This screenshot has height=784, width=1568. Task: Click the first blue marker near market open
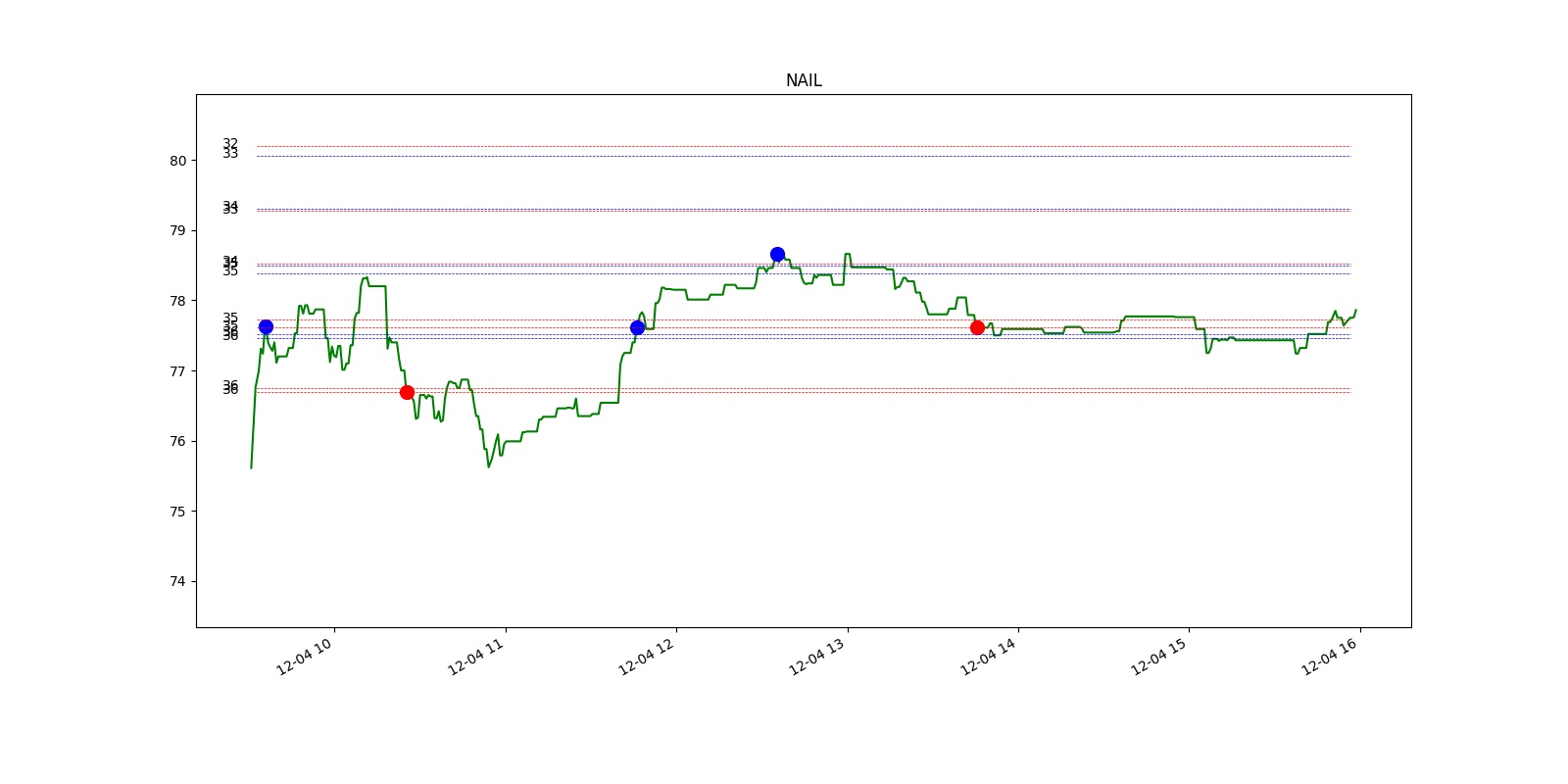(x=266, y=326)
